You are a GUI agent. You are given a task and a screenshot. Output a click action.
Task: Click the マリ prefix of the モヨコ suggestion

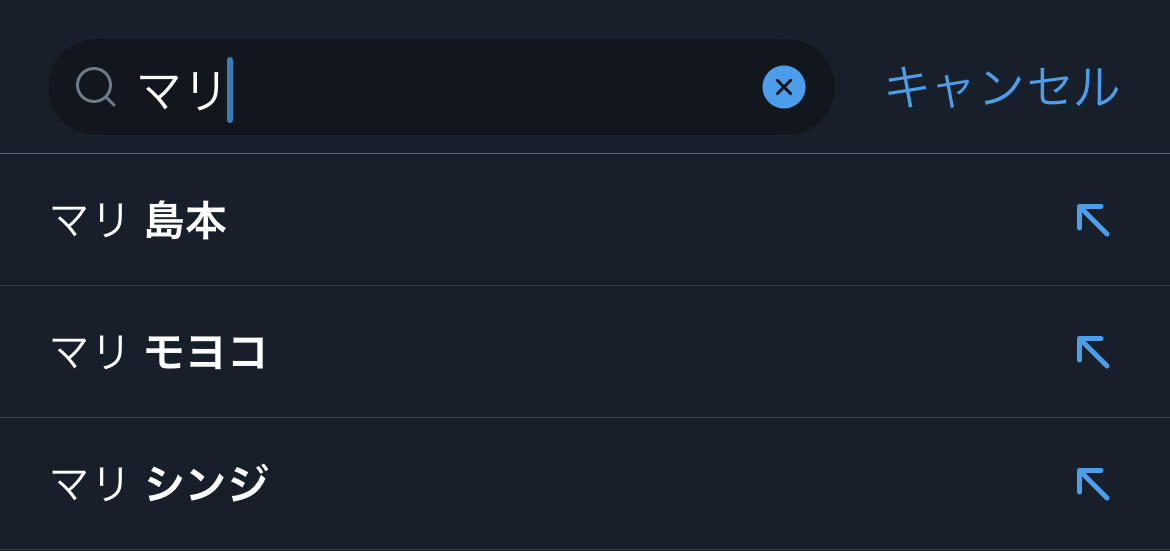click(89, 353)
